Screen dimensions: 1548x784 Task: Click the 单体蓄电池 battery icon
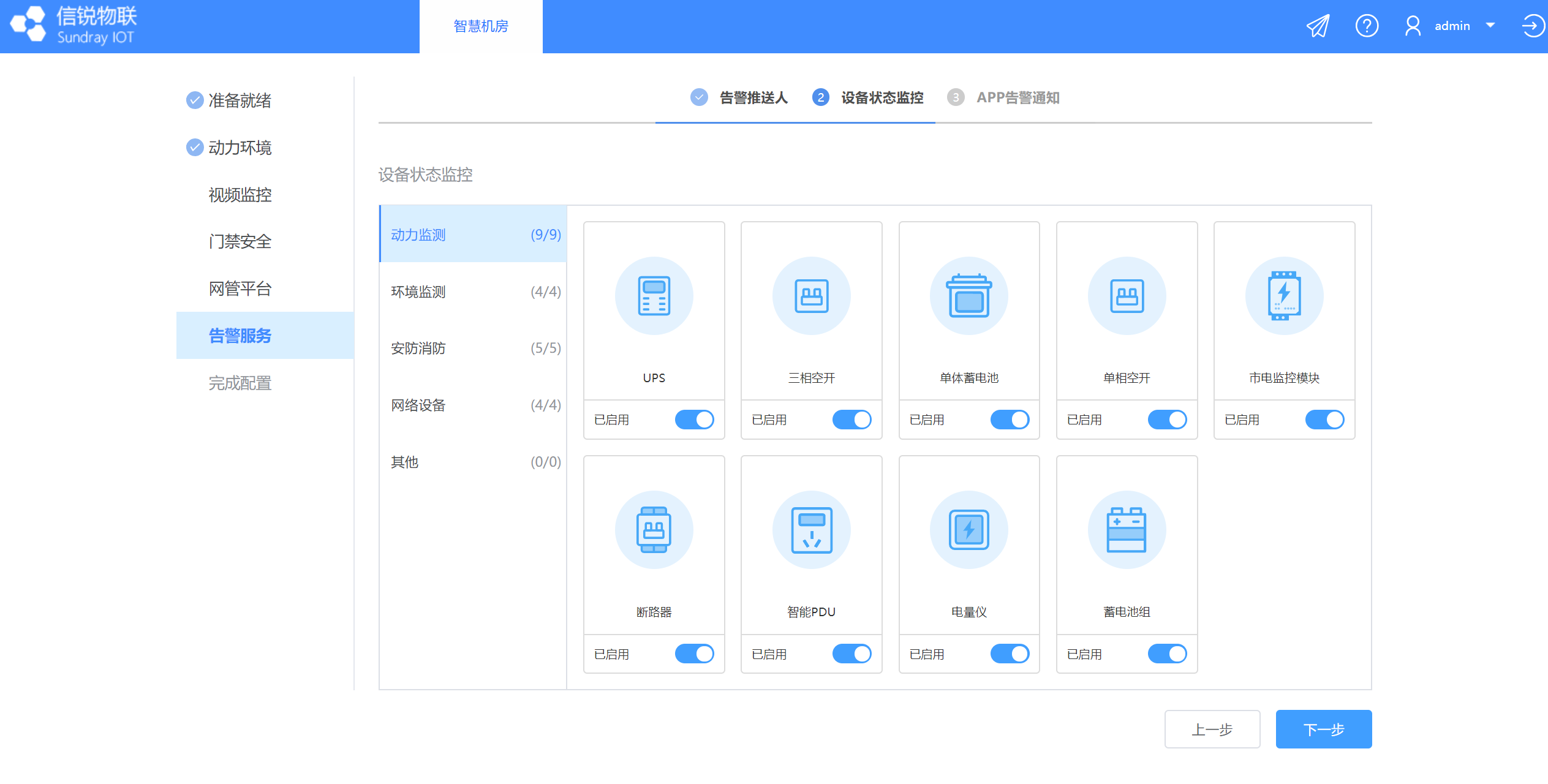[968, 296]
